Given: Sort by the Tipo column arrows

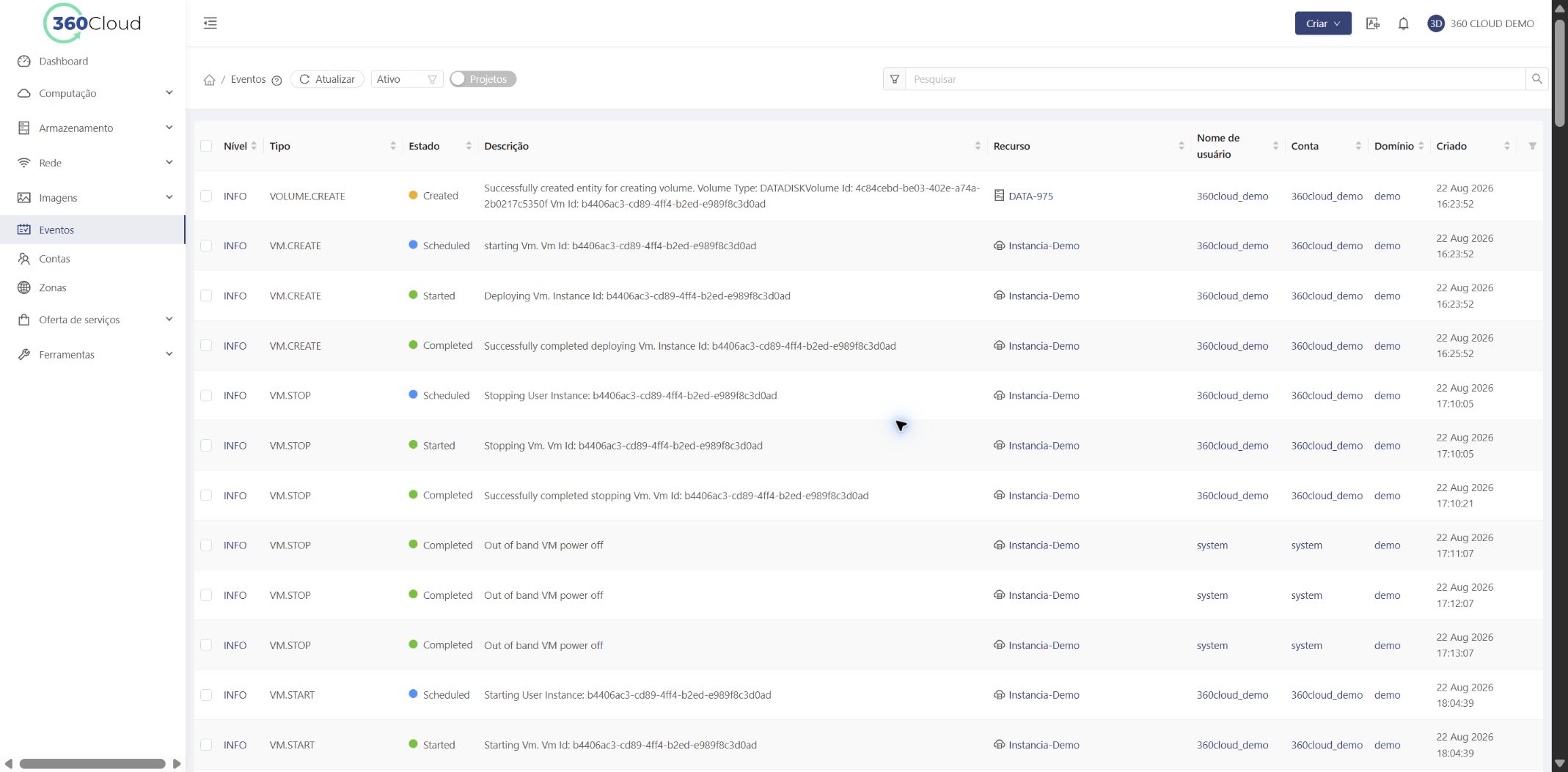Looking at the screenshot, I should pyautogui.click(x=393, y=146).
